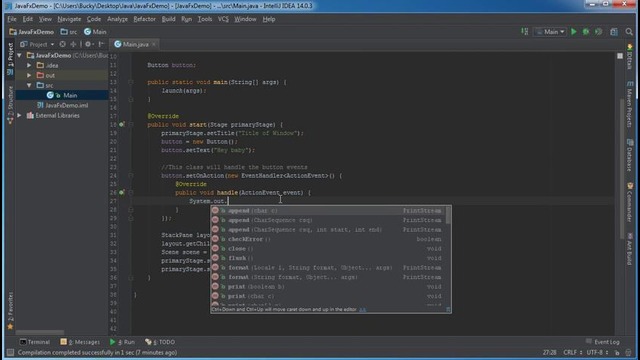Image resolution: width=640 pixels, height=360 pixels.
Task: Click Run with Coverage icon
Action: 598,32
